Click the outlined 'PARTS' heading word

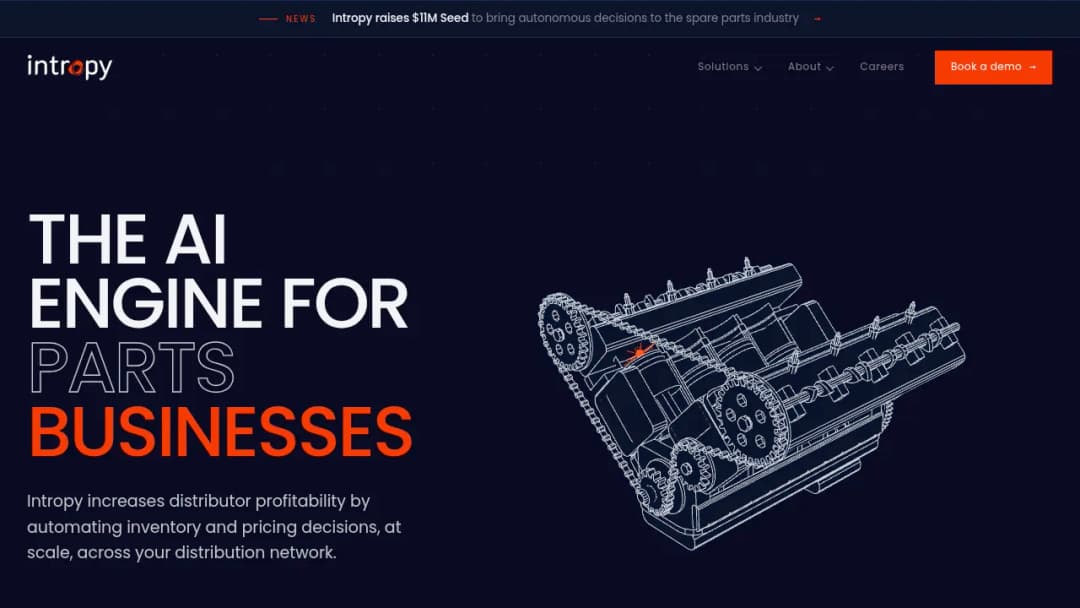coord(132,368)
